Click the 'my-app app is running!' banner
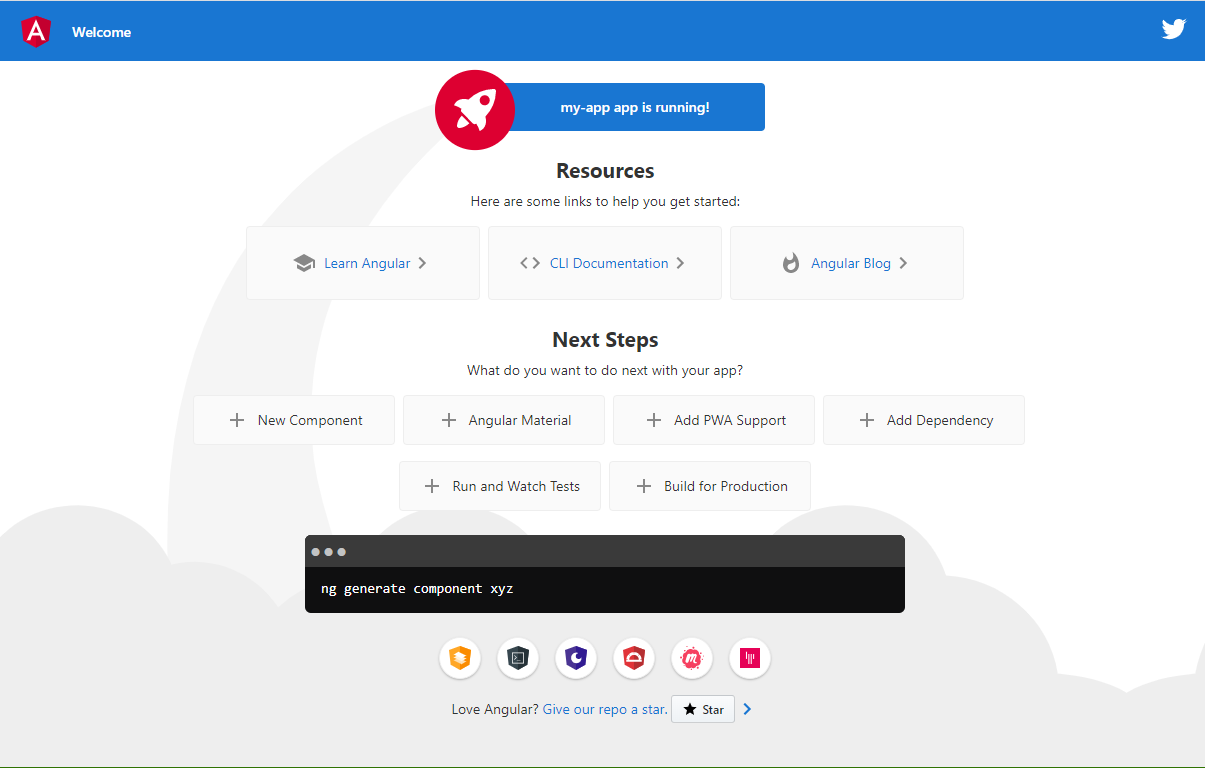Viewport: 1205px width, 768px height. click(x=635, y=107)
